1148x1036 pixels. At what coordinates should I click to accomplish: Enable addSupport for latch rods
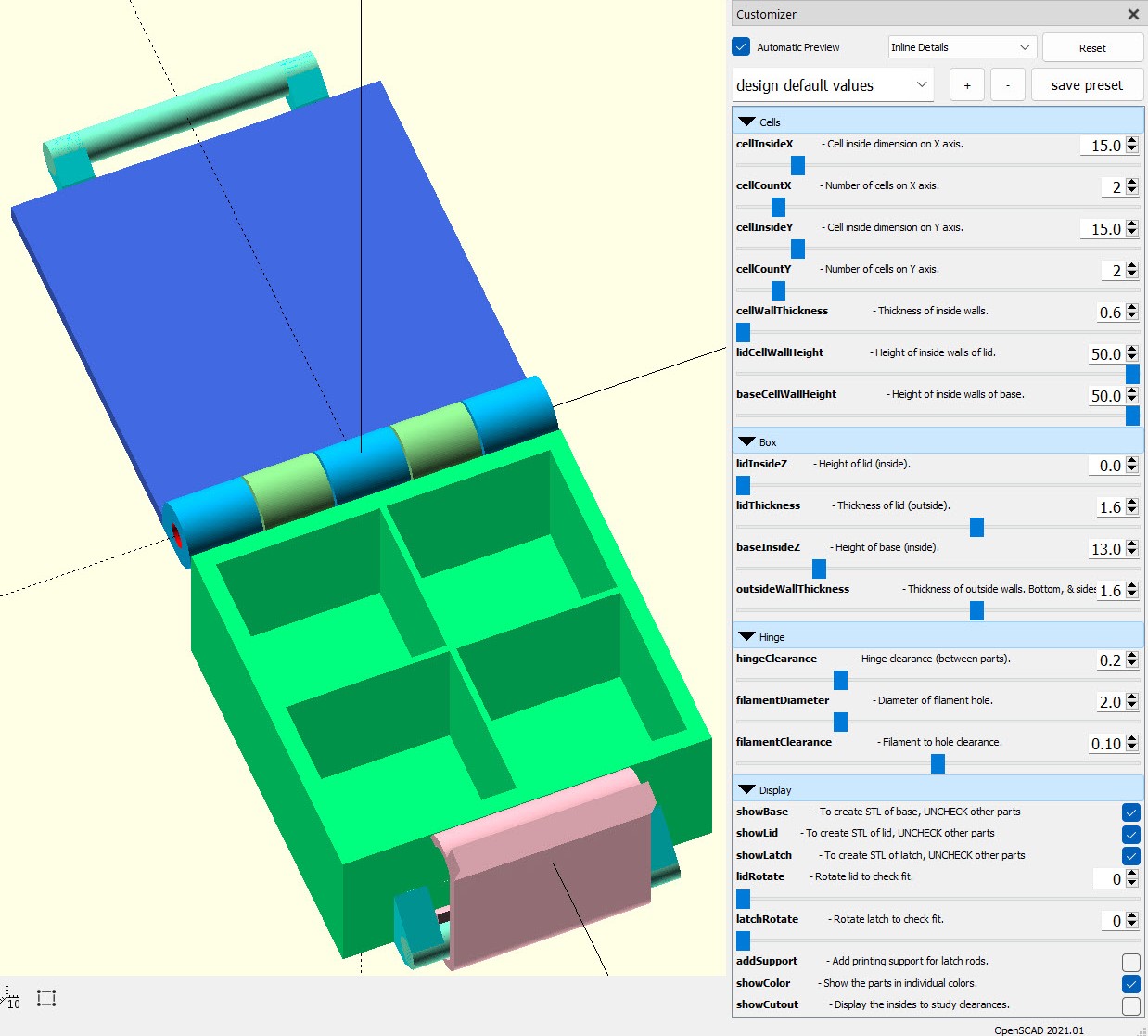1130,963
